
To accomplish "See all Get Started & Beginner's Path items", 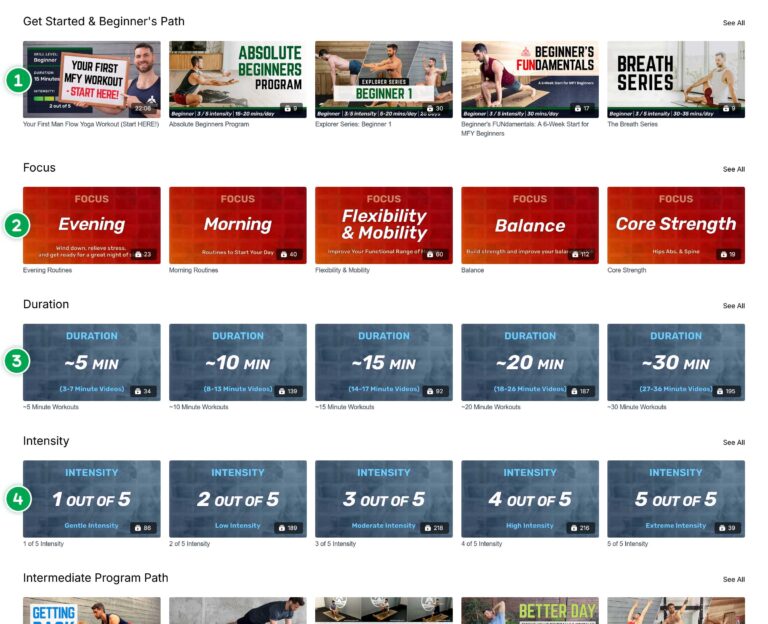I will 733,22.
